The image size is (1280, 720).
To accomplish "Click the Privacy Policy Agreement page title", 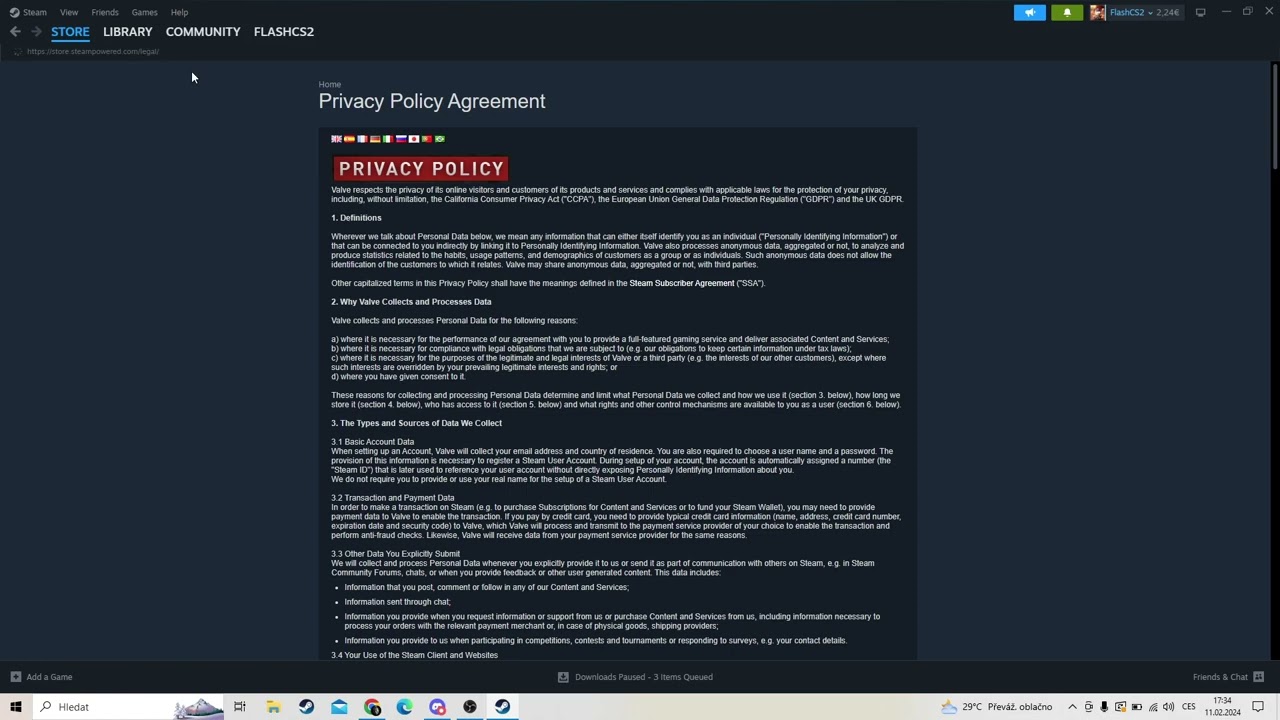I will pyautogui.click(x=432, y=101).
